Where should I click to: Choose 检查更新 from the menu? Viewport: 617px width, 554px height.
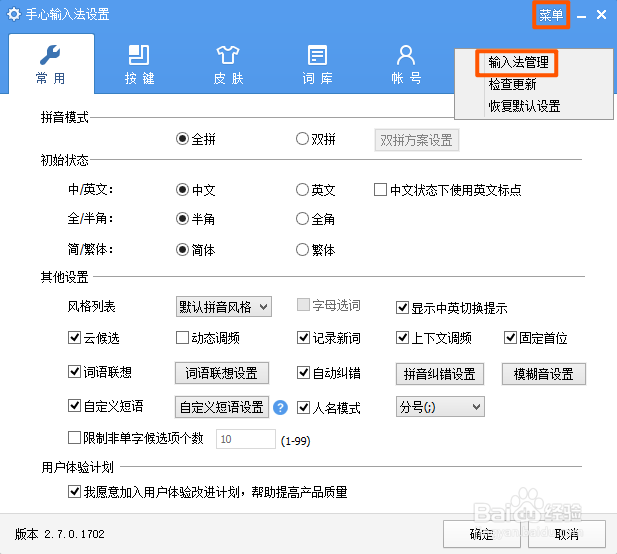click(512, 84)
